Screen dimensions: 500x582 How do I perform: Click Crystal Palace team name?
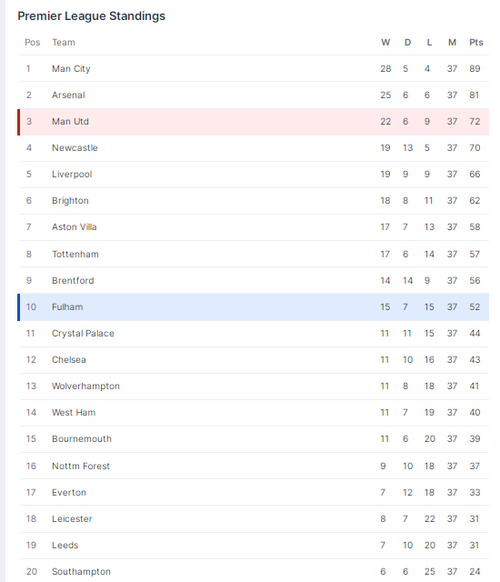pos(83,333)
